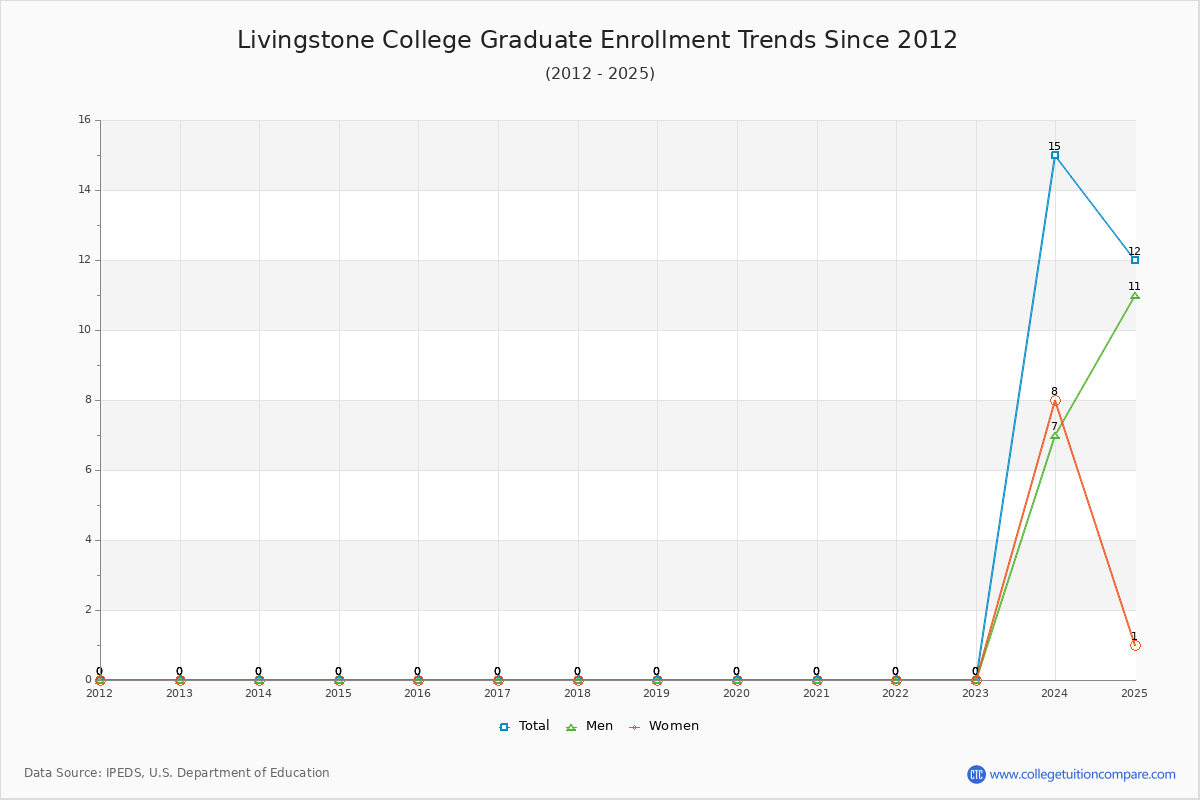Toggle the Total series in legend
1200x800 pixels.
coord(524,726)
